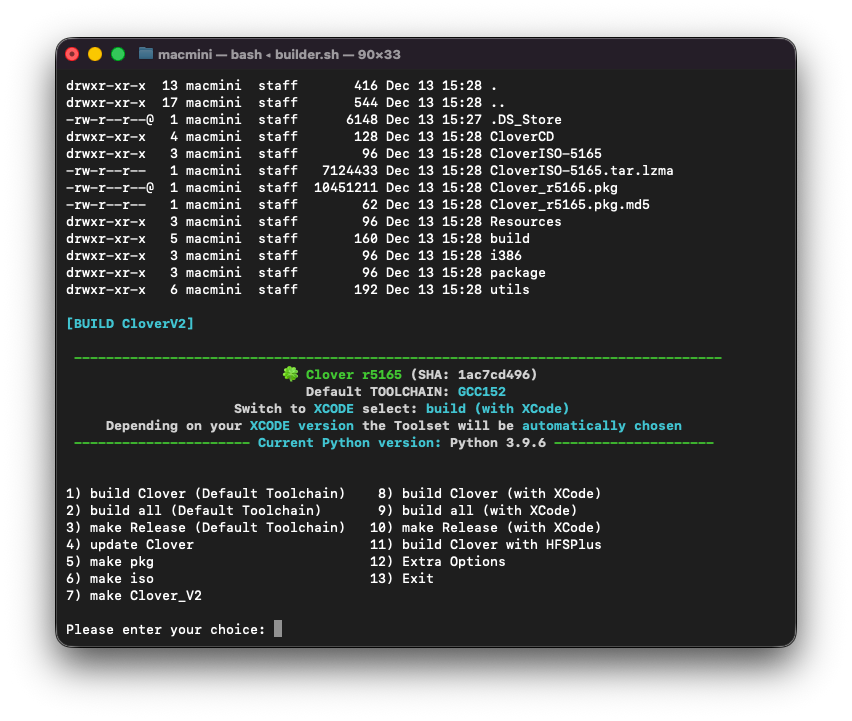Click option '10) make Release (with XCode)'
Screen dimensions: 852x721
(x=486, y=528)
